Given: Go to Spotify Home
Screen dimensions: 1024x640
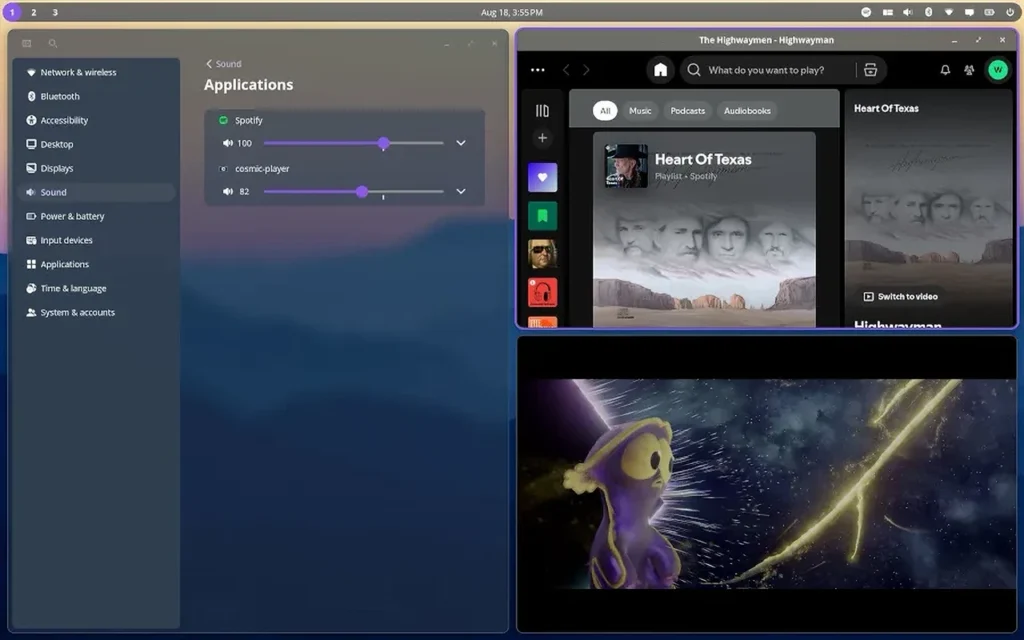Looking at the screenshot, I should pyautogui.click(x=660, y=70).
